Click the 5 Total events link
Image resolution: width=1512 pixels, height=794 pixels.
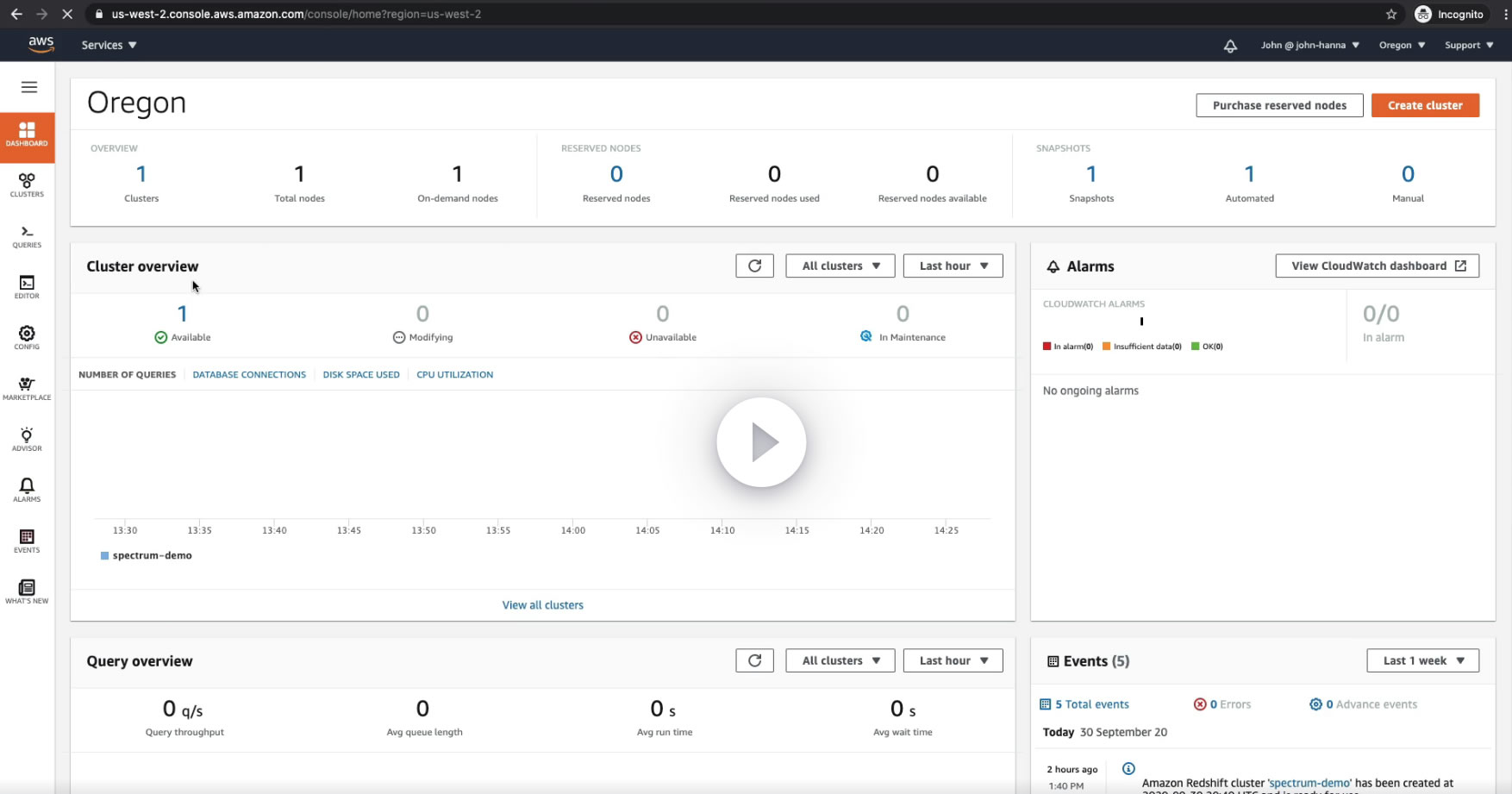point(1084,704)
